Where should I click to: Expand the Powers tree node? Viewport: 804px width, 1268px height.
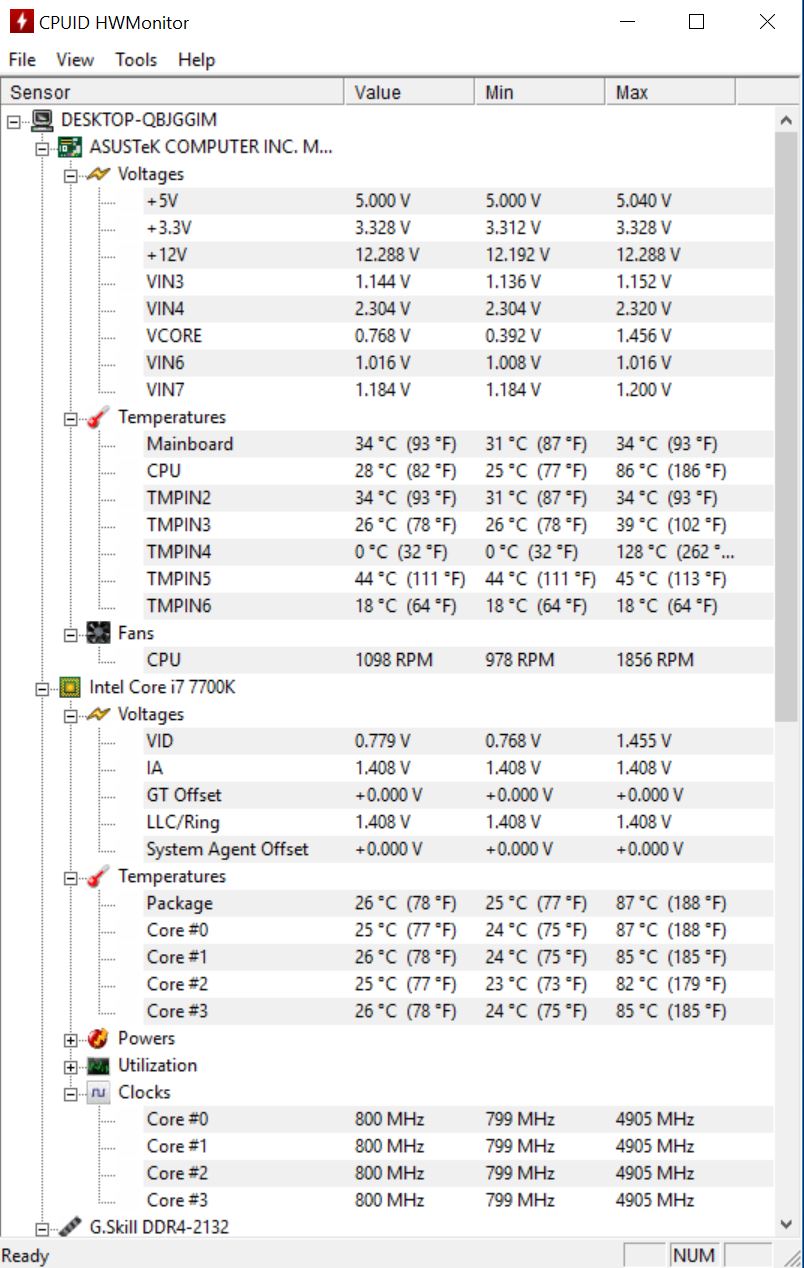tap(70, 1039)
